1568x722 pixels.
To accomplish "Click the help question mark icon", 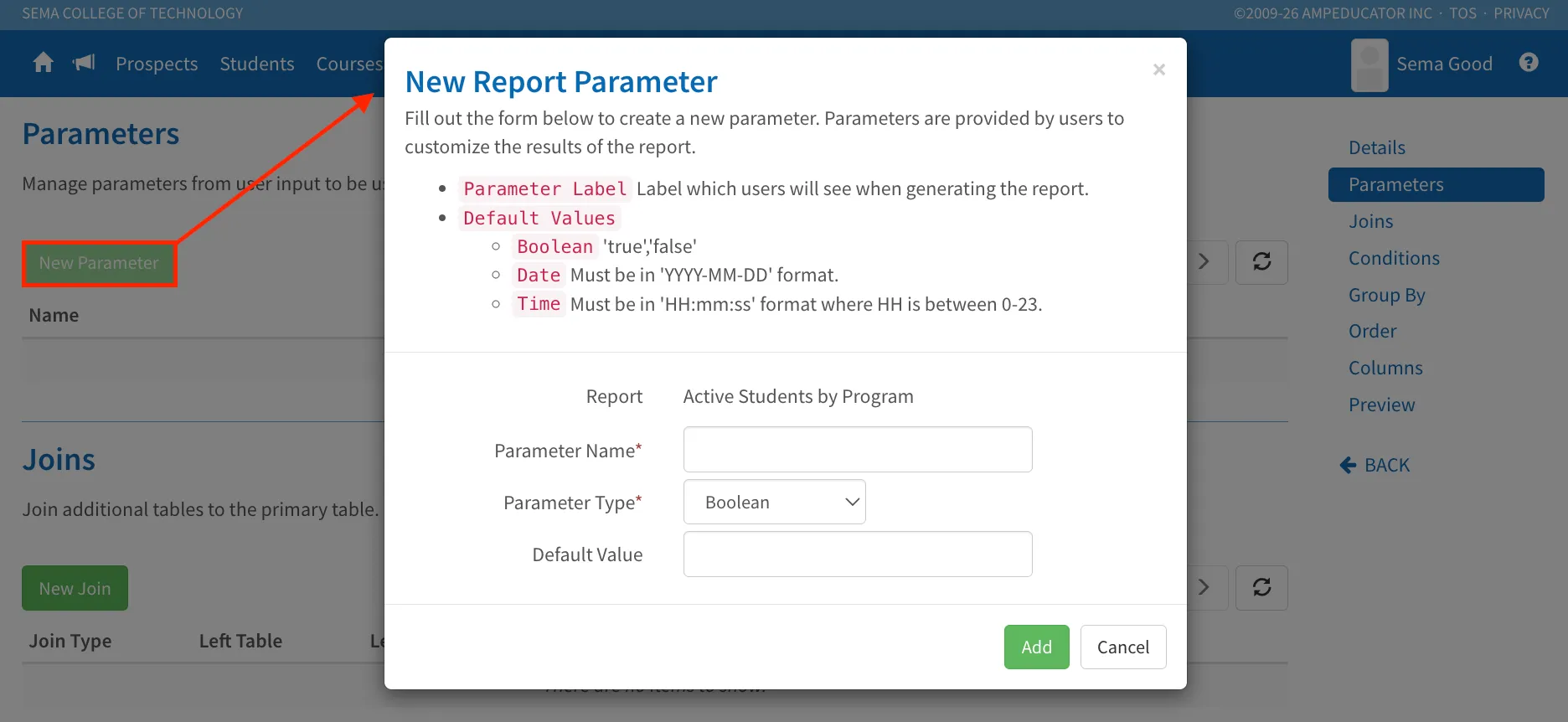I will click(x=1529, y=63).
